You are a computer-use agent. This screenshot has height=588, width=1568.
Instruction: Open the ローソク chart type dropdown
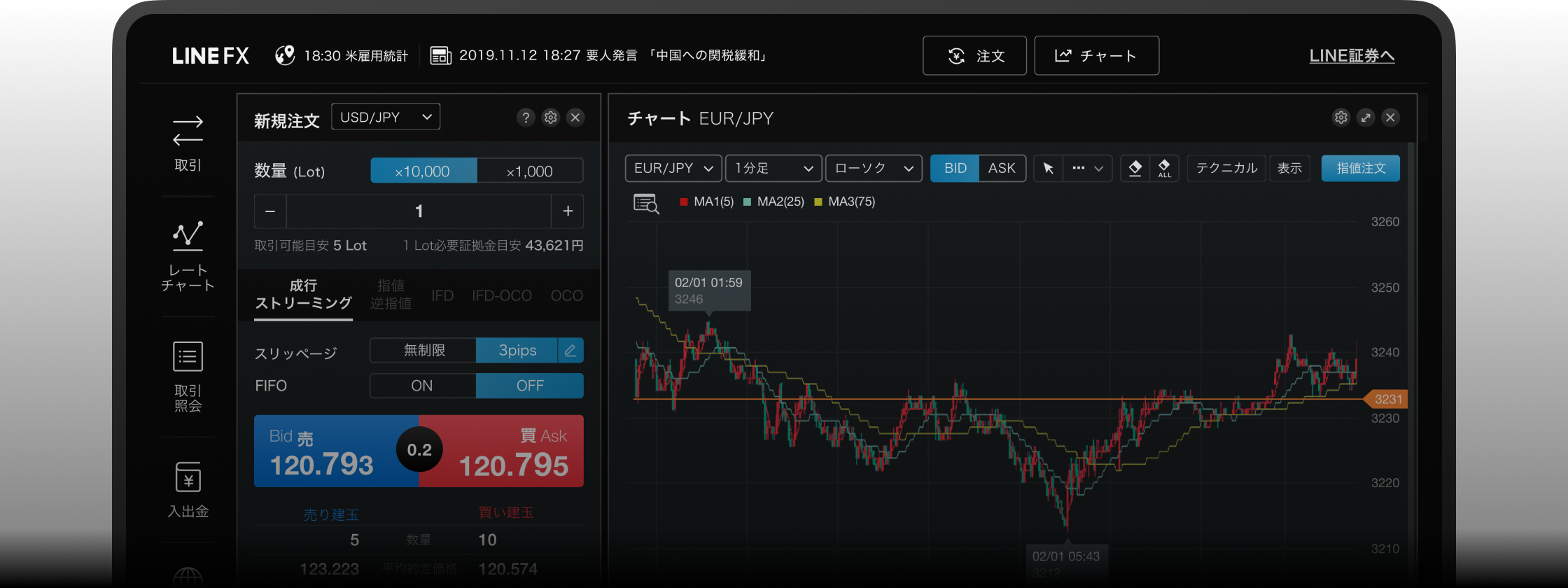point(874,168)
